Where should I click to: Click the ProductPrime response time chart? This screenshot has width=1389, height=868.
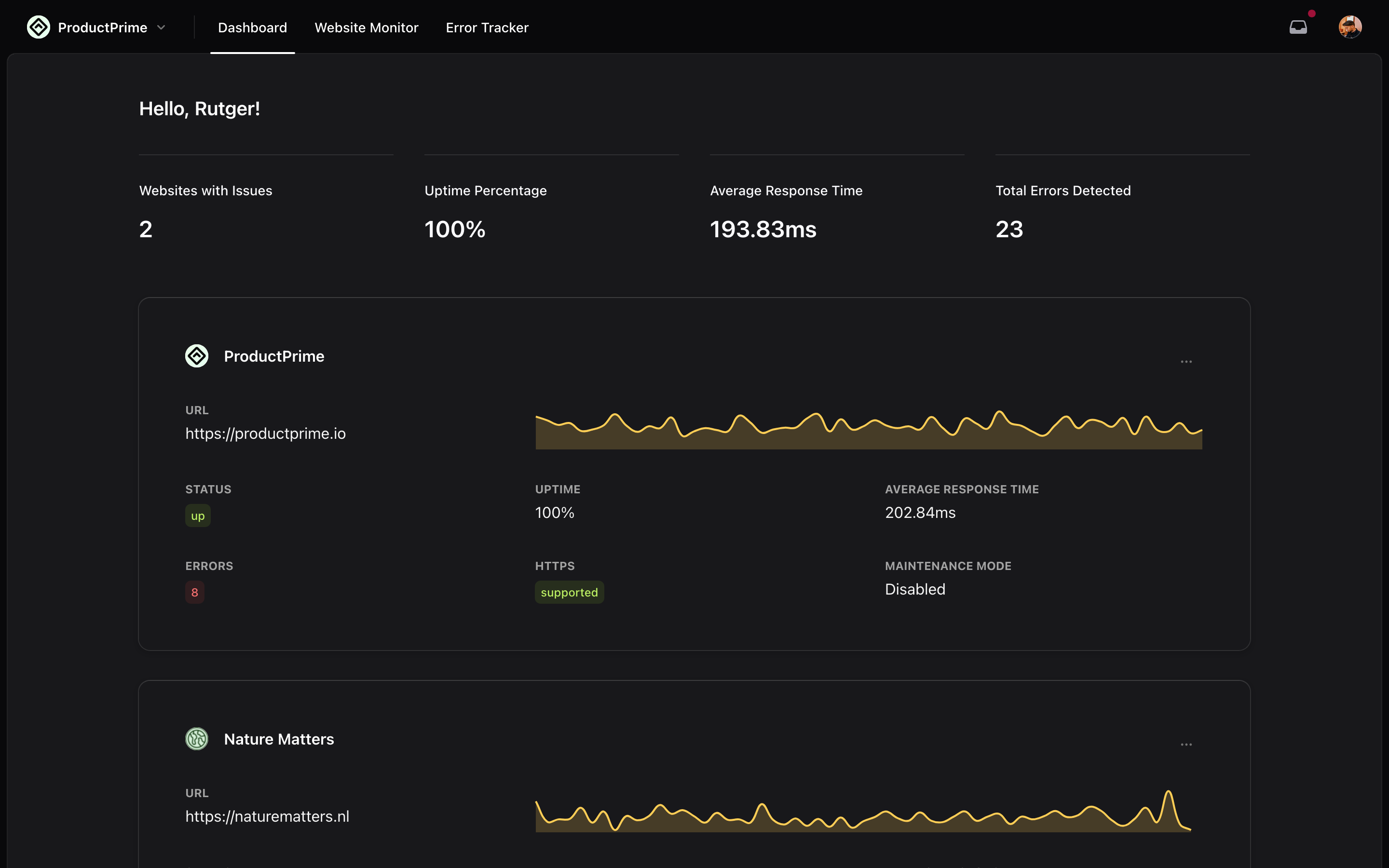[869, 430]
